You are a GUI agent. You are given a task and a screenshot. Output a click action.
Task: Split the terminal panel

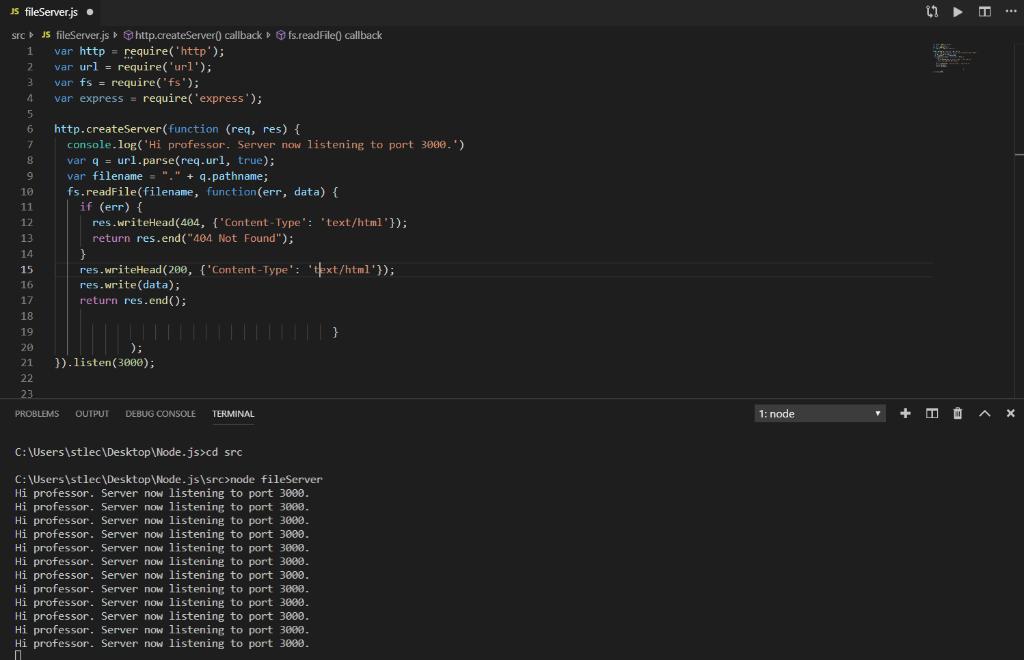click(x=932, y=413)
